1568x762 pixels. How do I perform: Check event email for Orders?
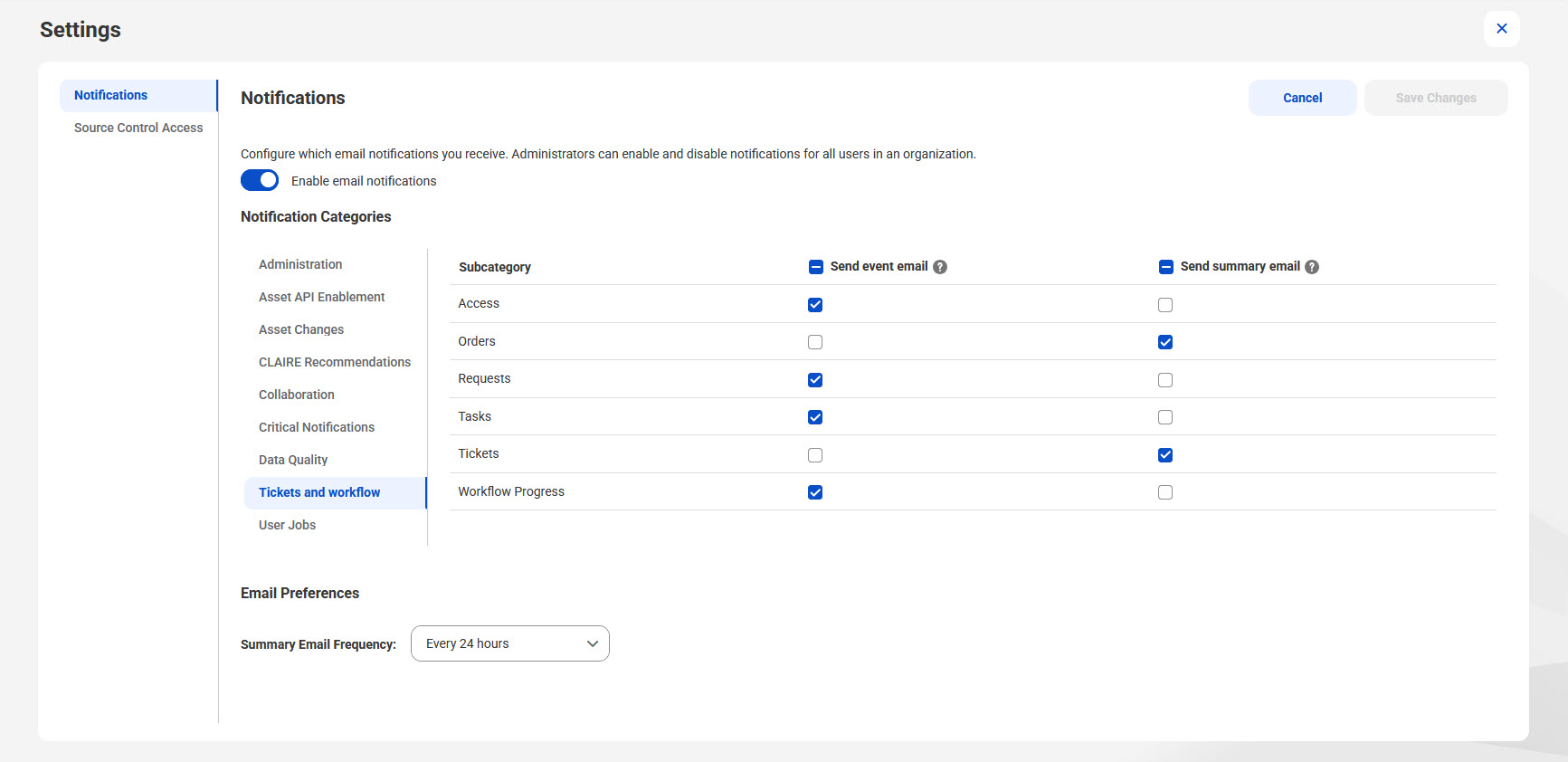click(815, 342)
